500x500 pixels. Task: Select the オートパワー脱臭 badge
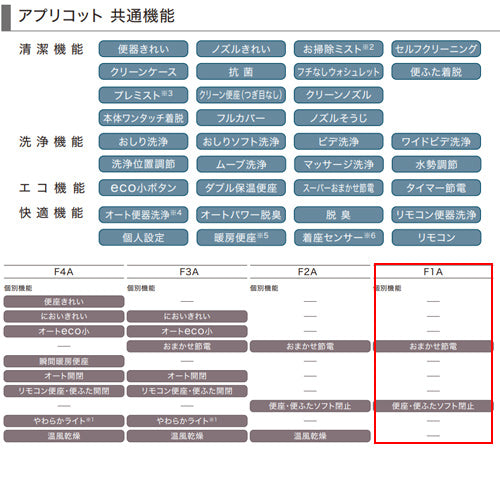point(241,215)
